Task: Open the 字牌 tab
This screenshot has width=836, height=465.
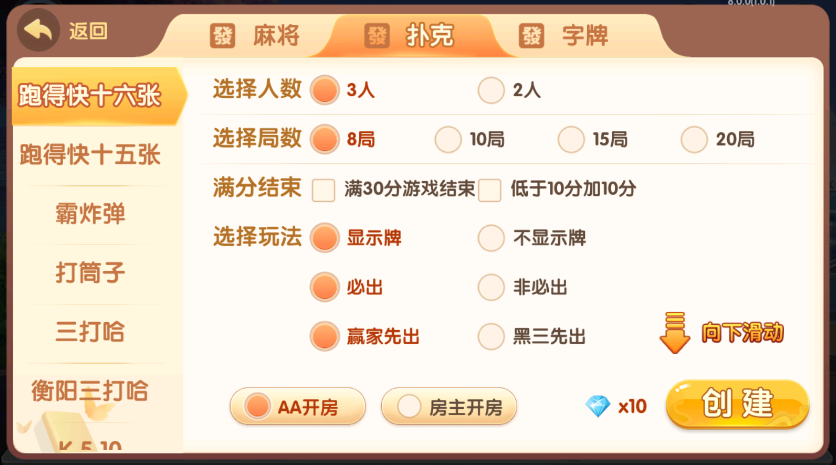Action: [585, 37]
